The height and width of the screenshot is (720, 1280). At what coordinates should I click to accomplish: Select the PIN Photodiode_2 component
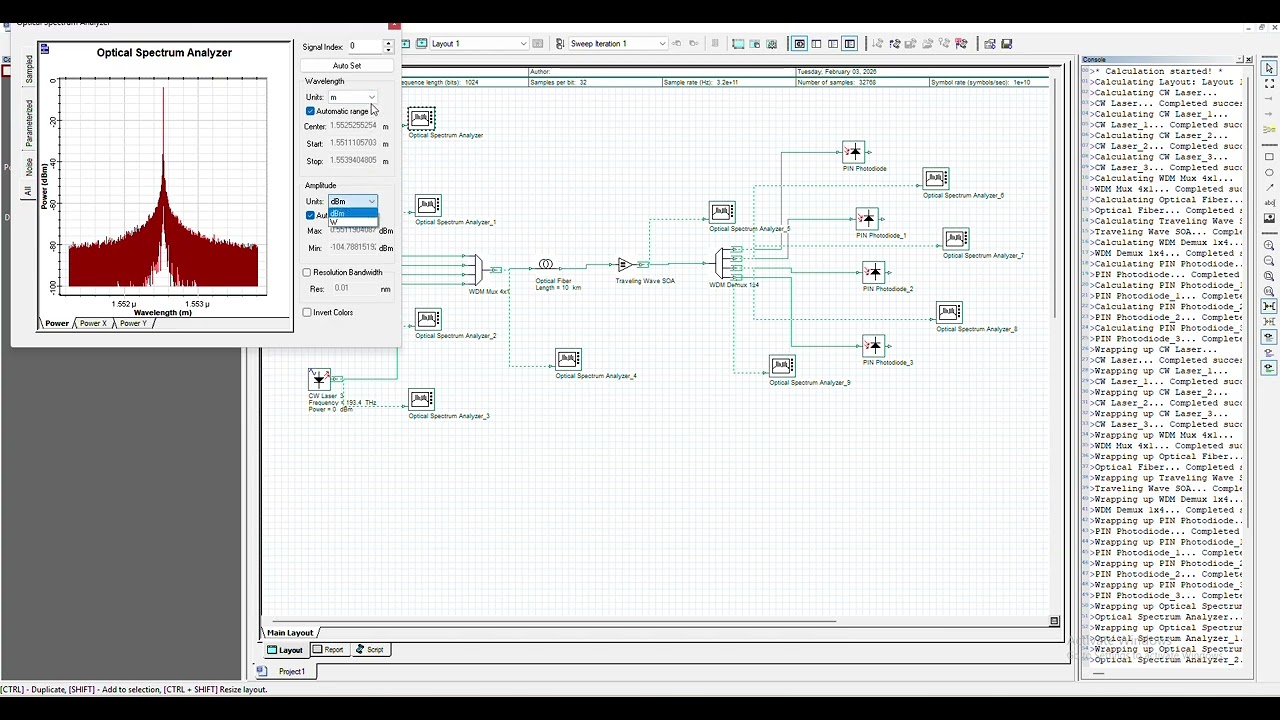(874, 272)
